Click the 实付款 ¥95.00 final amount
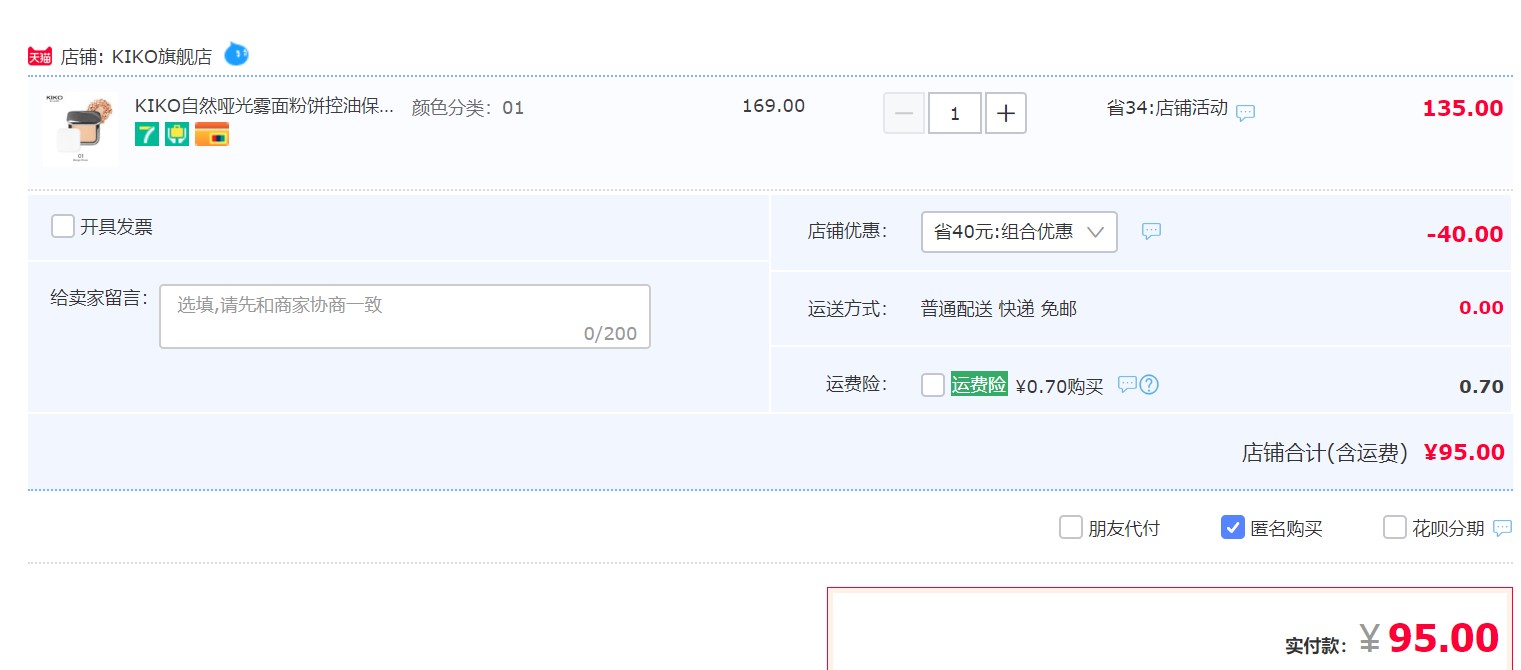This screenshot has width=1521, height=670. click(x=1392, y=637)
